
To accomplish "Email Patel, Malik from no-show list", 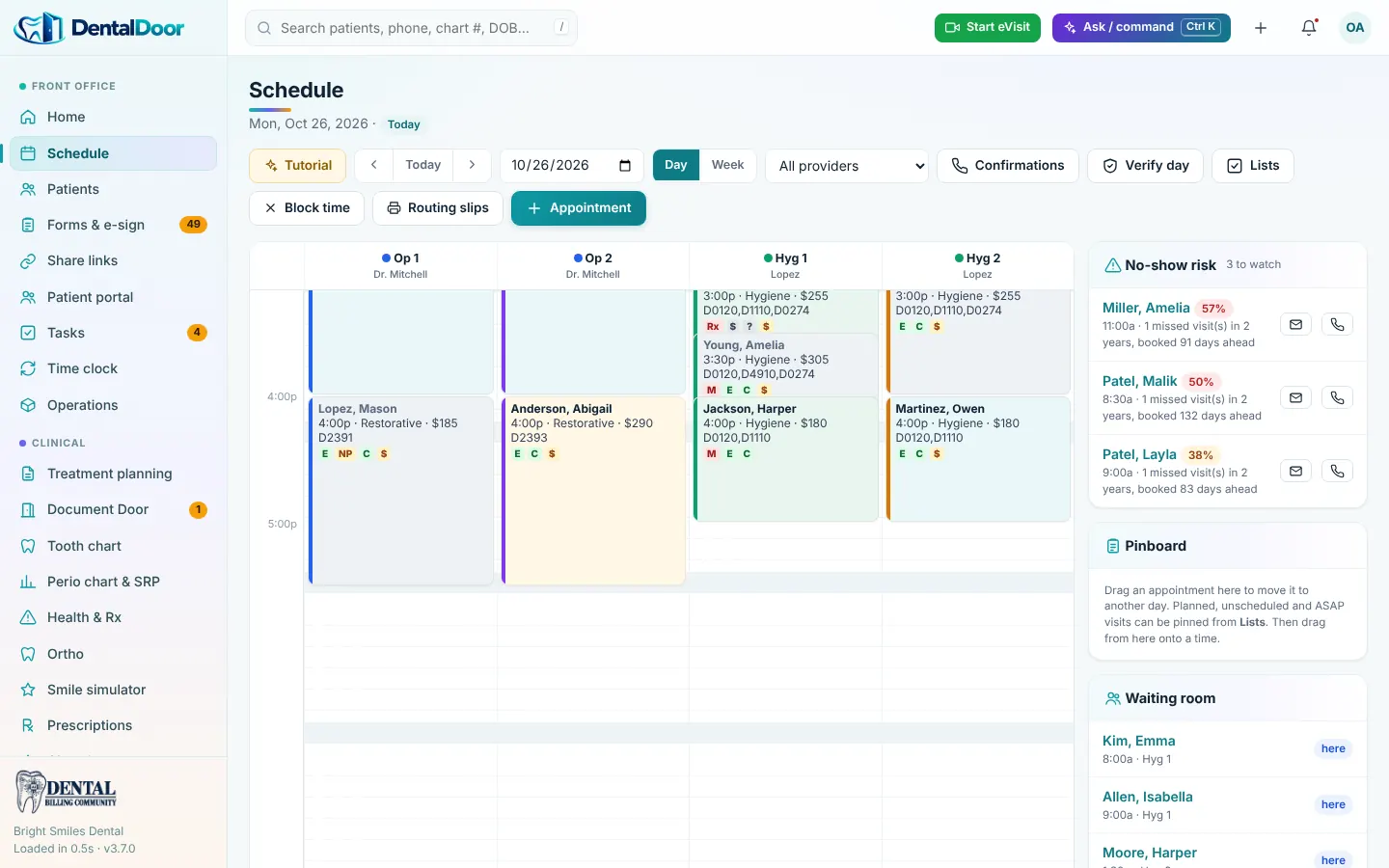I will point(1295,397).
